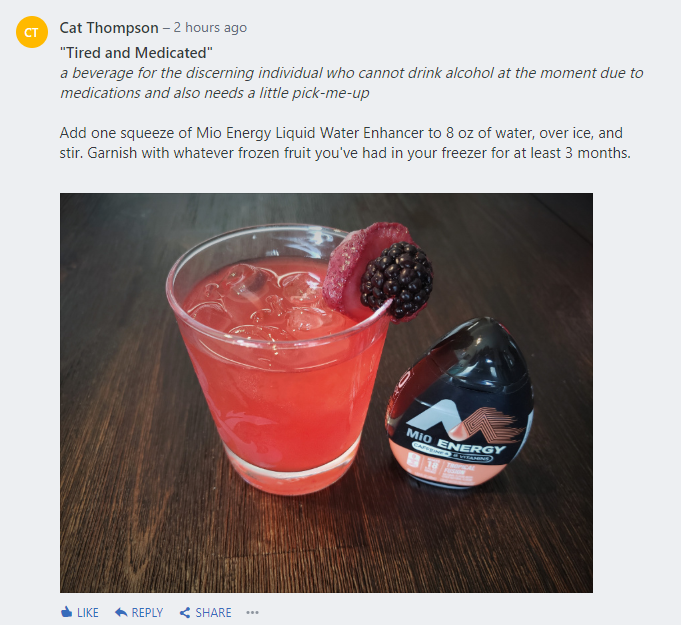Open the attached drink photo
Viewport: 681px width, 625px height.
pos(326,393)
